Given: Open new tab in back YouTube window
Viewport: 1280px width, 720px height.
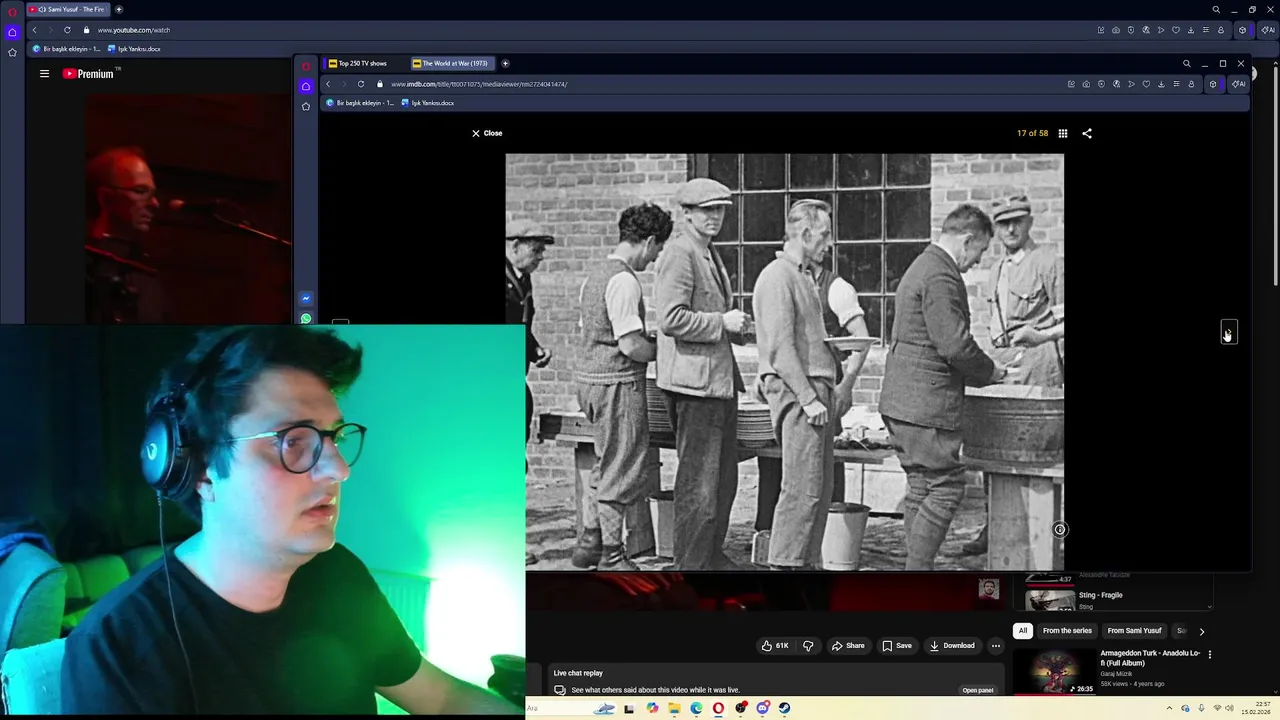Looking at the screenshot, I should [x=118, y=9].
